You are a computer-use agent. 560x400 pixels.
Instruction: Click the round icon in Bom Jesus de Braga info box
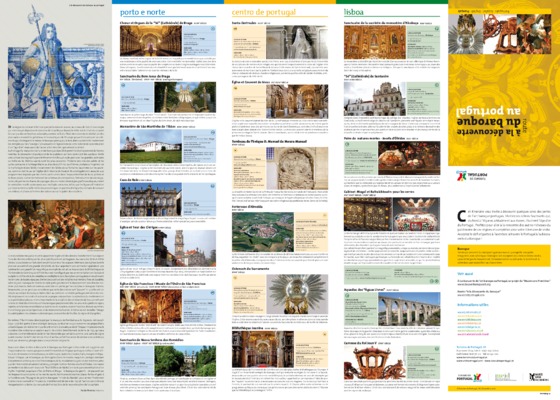[123, 85]
